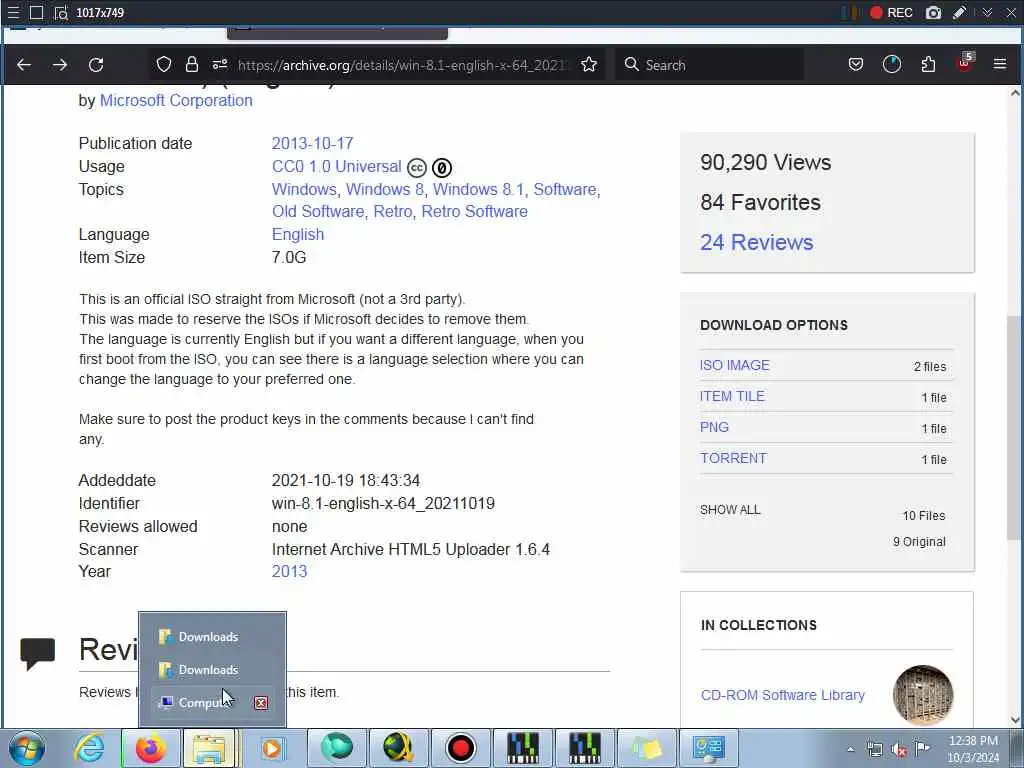Image resolution: width=1024 pixels, height=768 pixels.
Task: Go forward one page in Firefox
Action: [60, 65]
